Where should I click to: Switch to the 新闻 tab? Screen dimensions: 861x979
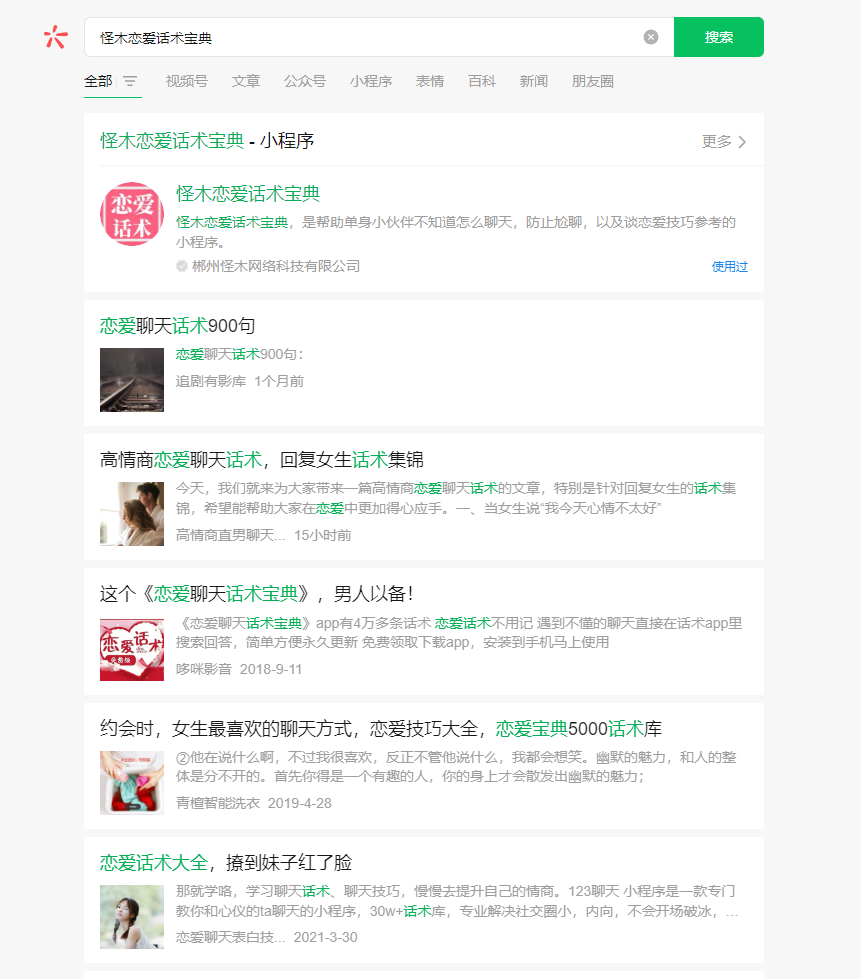pos(533,81)
